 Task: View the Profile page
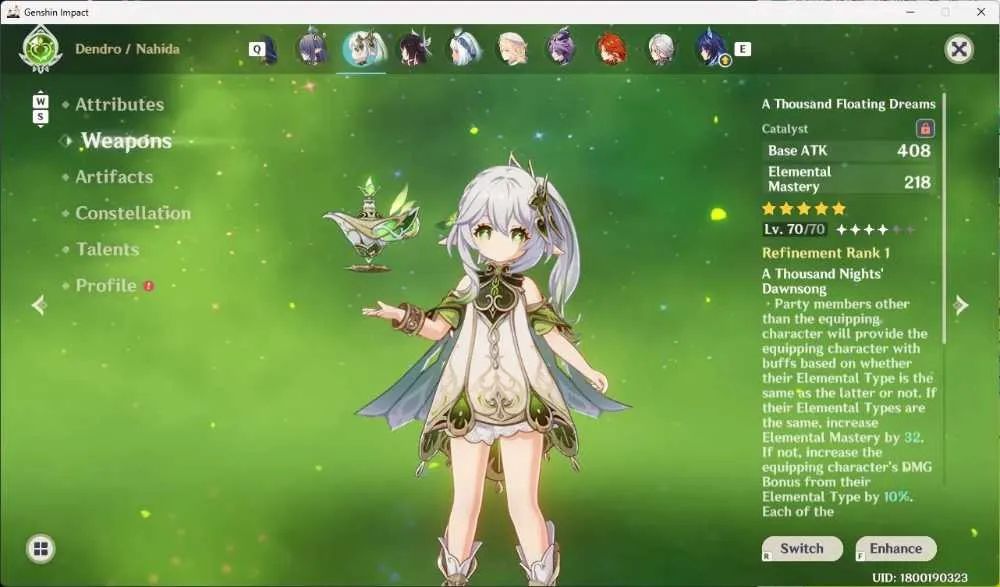click(106, 285)
